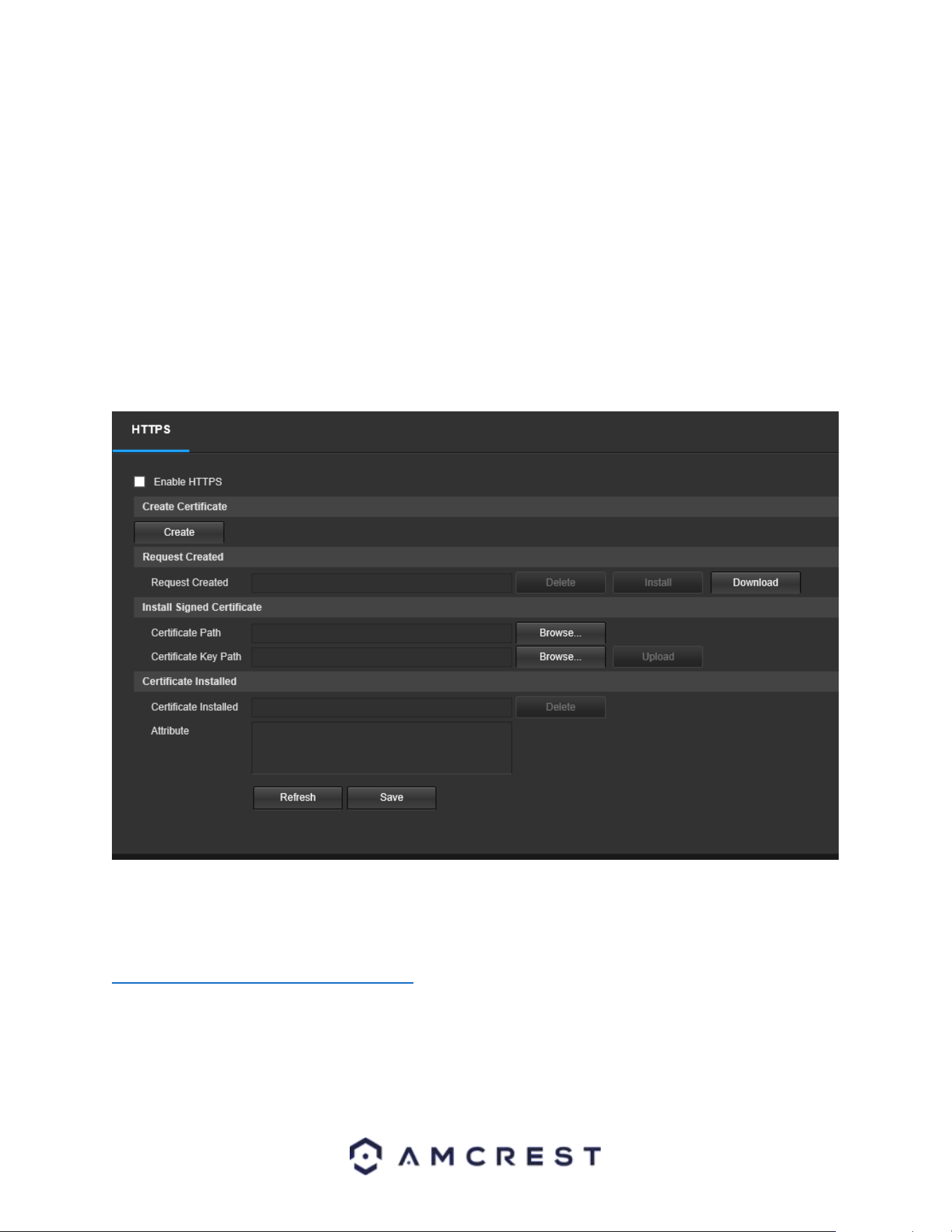The image size is (952, 1232).
Task: Click the Install Signed Certificate header
Action: pyautogui.click(x=486, y=607)
